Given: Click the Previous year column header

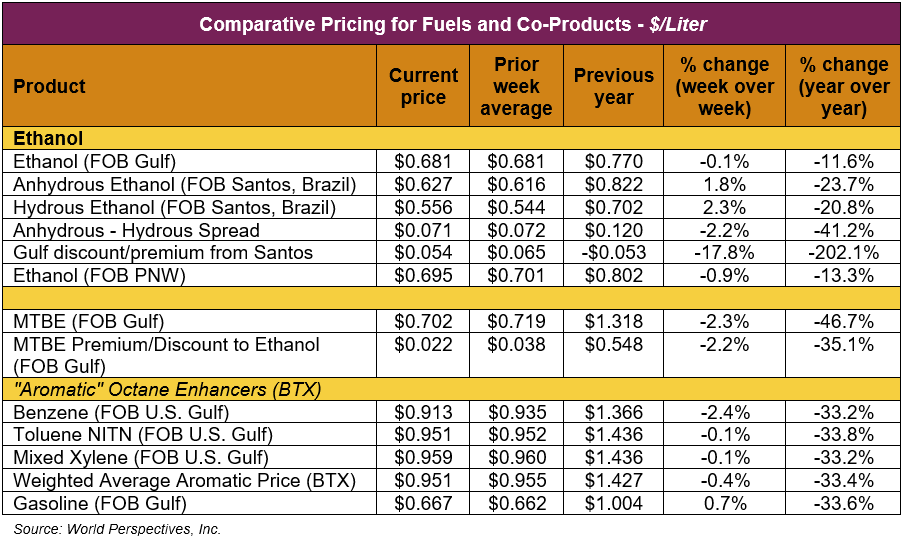Looking at the screenshot, I should (x=613, y=86).
